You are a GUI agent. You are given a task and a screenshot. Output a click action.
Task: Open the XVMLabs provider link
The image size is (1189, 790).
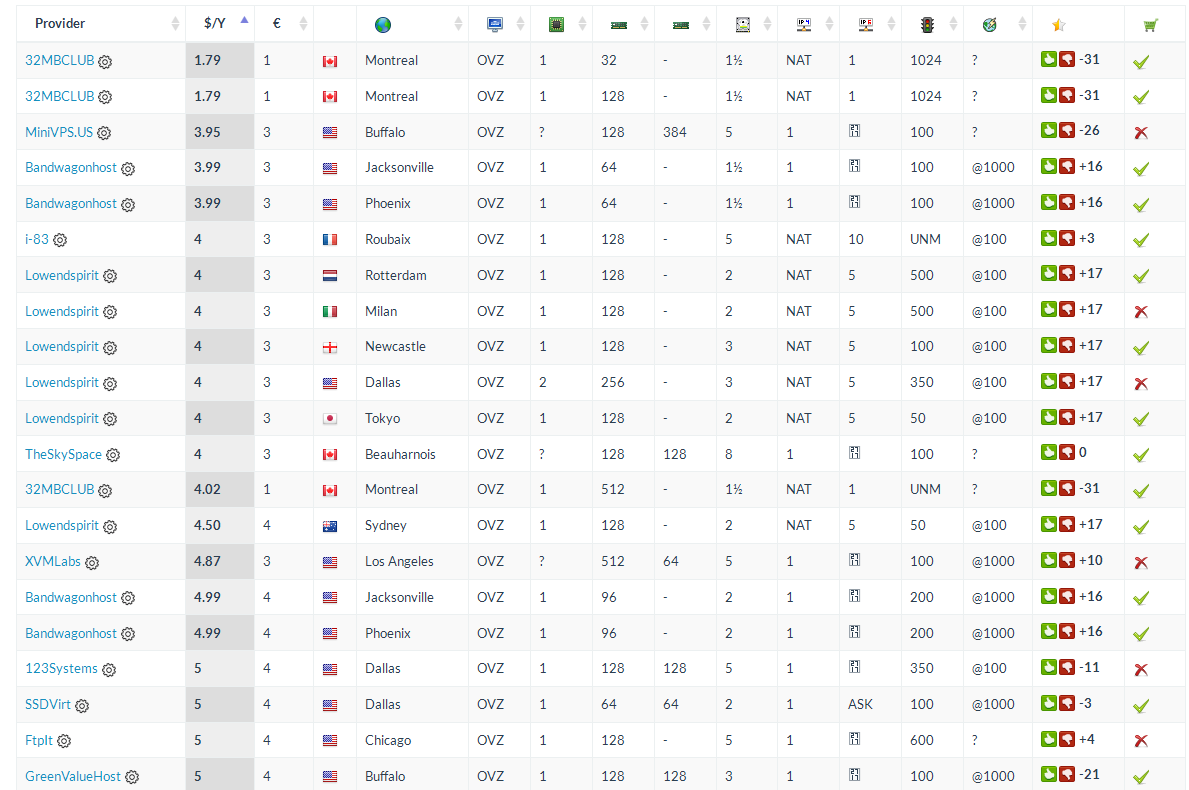pos(52,561)
